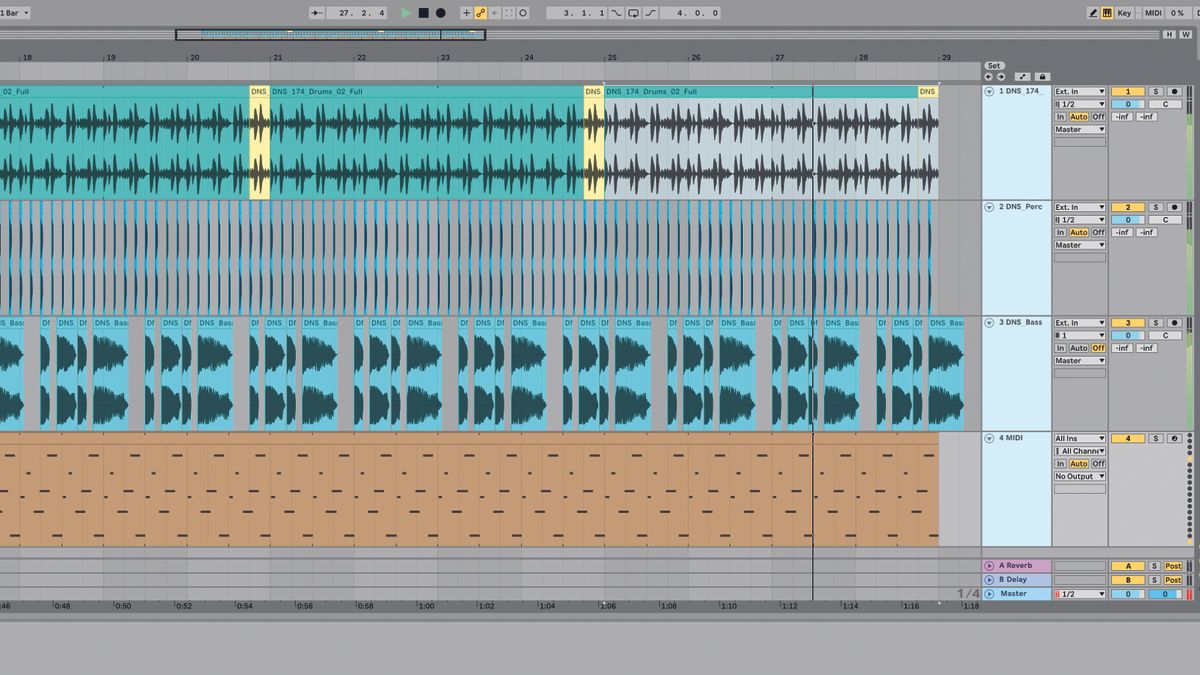The width and height of the screenshot is (1200, 675).
Task: Click the Re-Enable Automation icon
Action: coord(493,12)
